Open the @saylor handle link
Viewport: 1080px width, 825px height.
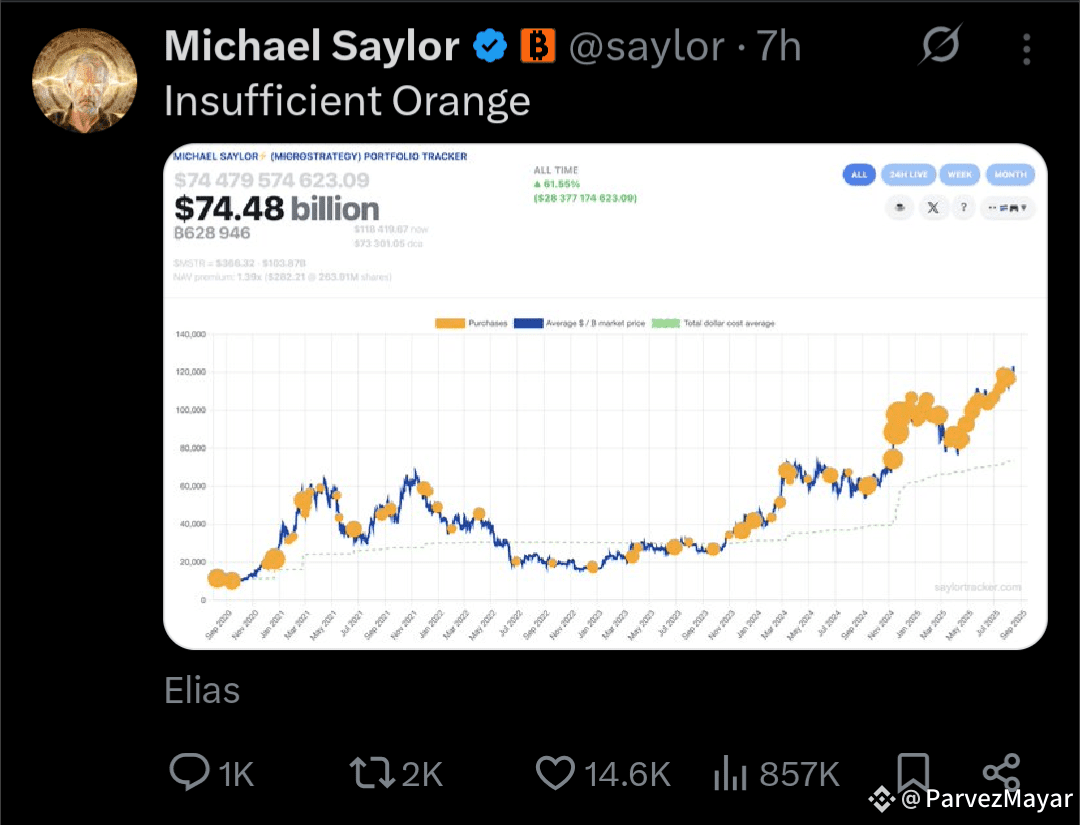pyautogui.click(x=647, y=47)
